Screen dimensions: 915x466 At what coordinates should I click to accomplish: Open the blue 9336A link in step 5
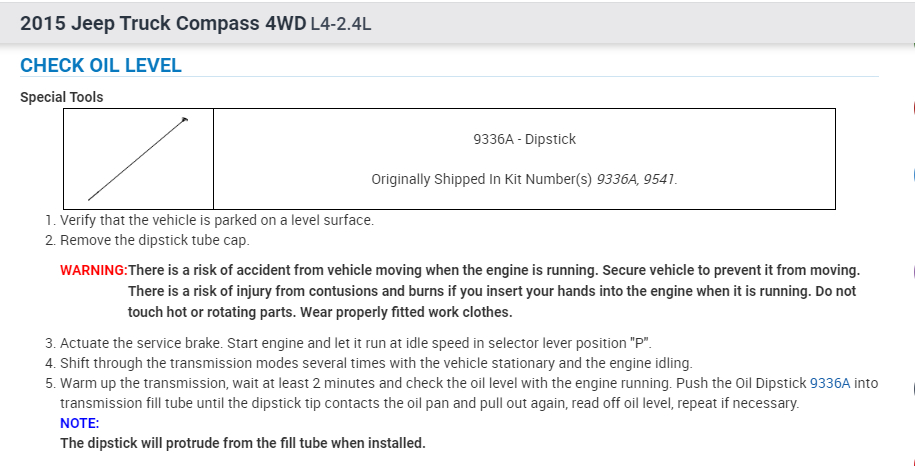829,383
